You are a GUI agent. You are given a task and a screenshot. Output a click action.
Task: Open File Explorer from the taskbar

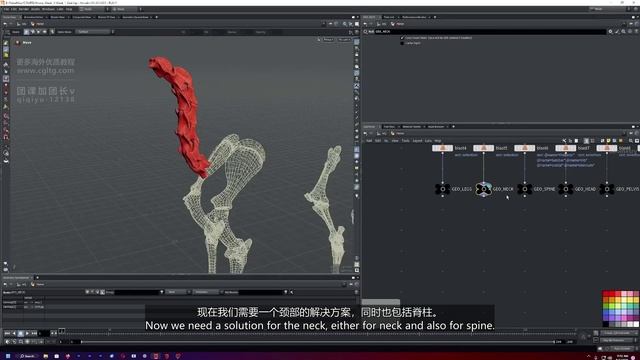tap(46, 356)
